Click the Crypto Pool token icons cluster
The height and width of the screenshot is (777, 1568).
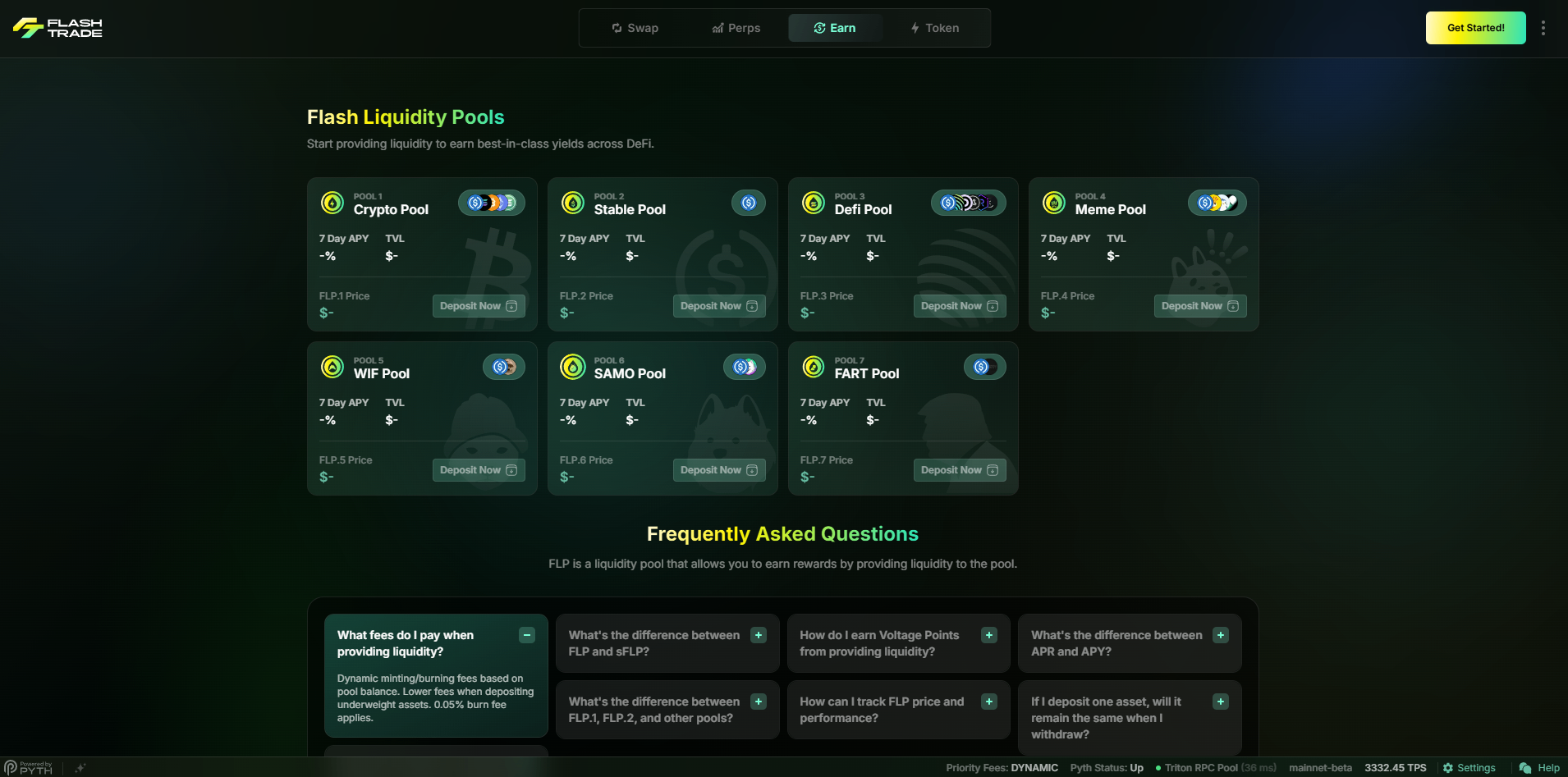click(x=491, y=203)
